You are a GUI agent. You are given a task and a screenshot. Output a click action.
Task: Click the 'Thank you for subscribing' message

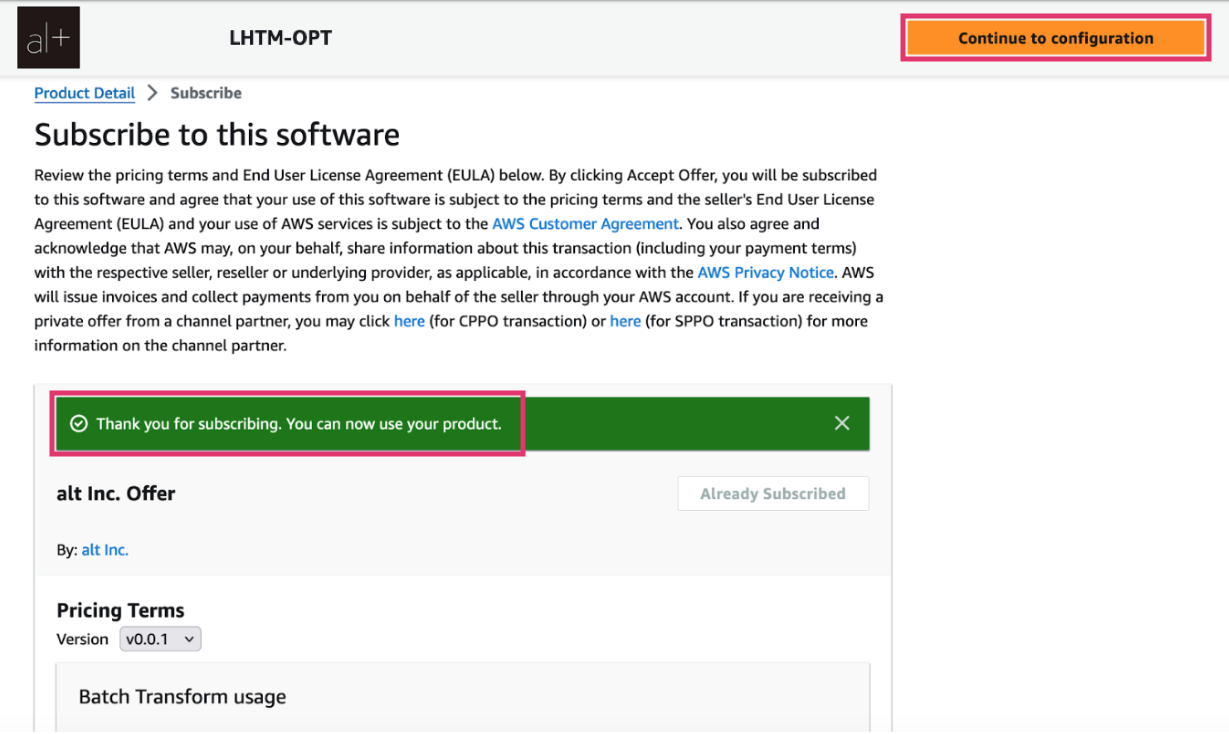(x=299, y=424)
